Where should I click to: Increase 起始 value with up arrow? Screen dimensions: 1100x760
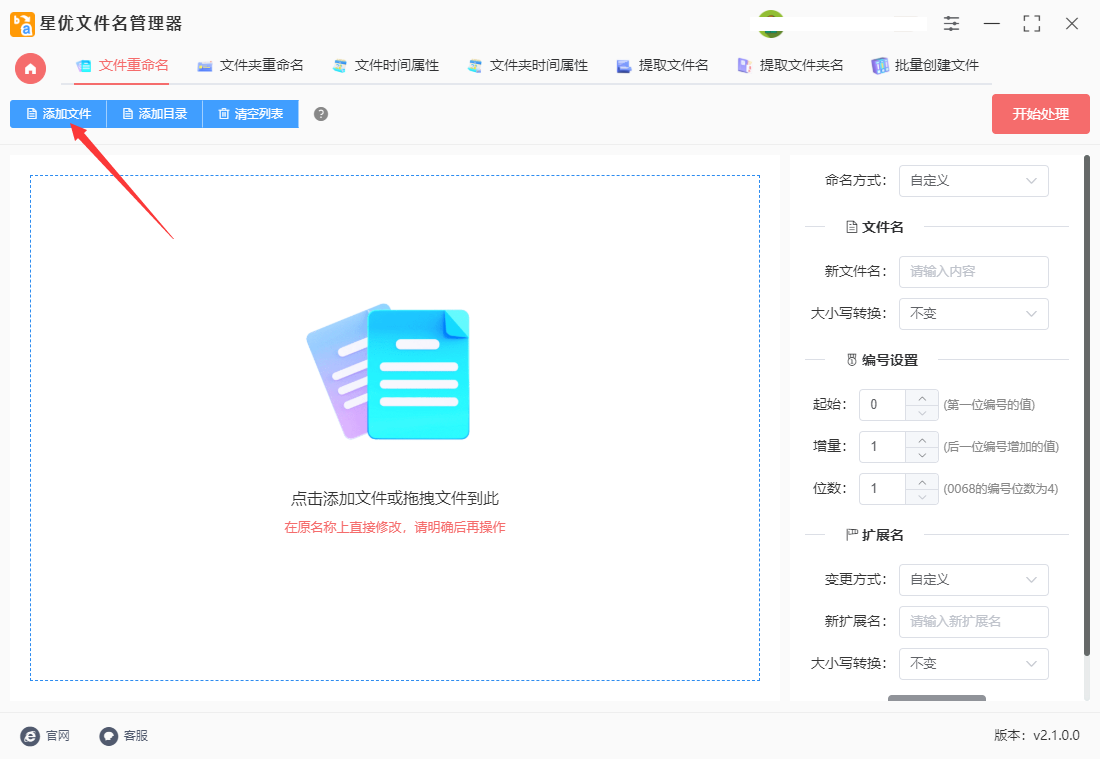(922, 398)
